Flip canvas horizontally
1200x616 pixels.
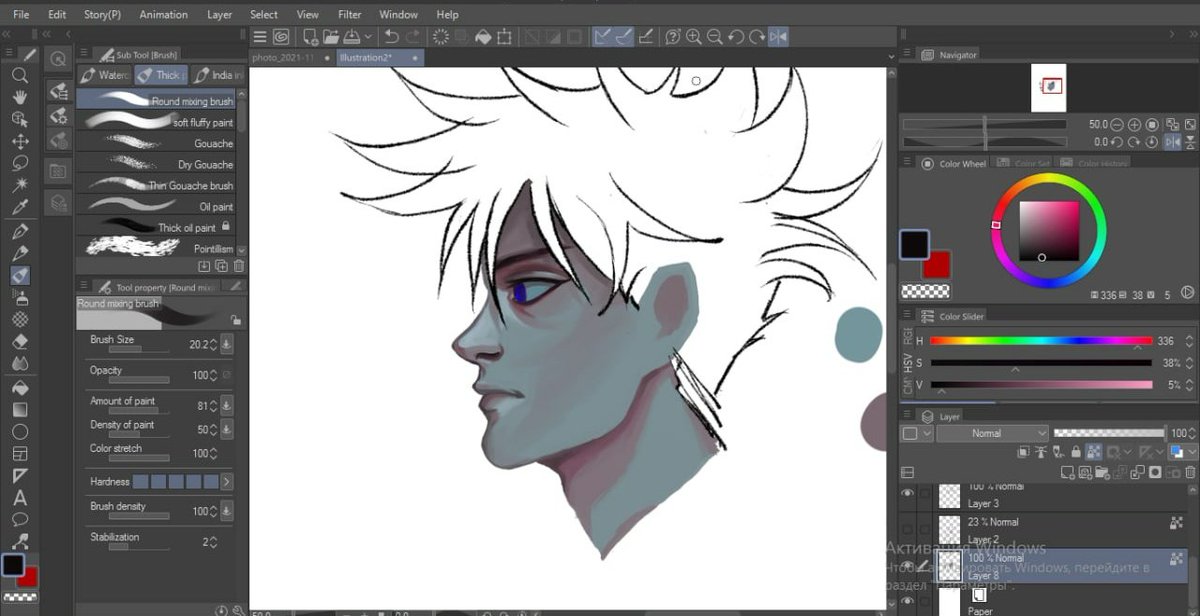point(778,37)
